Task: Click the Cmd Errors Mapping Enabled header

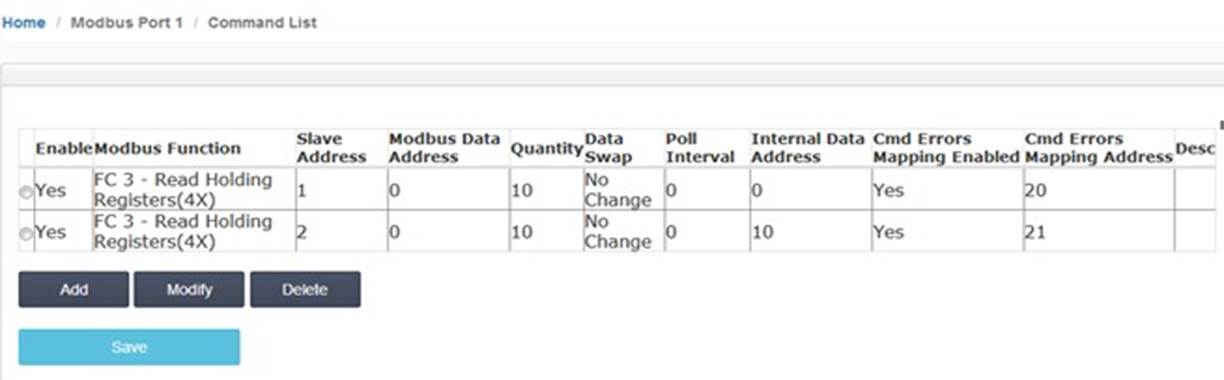Action: pyautogui.click(x=946, y=148)
